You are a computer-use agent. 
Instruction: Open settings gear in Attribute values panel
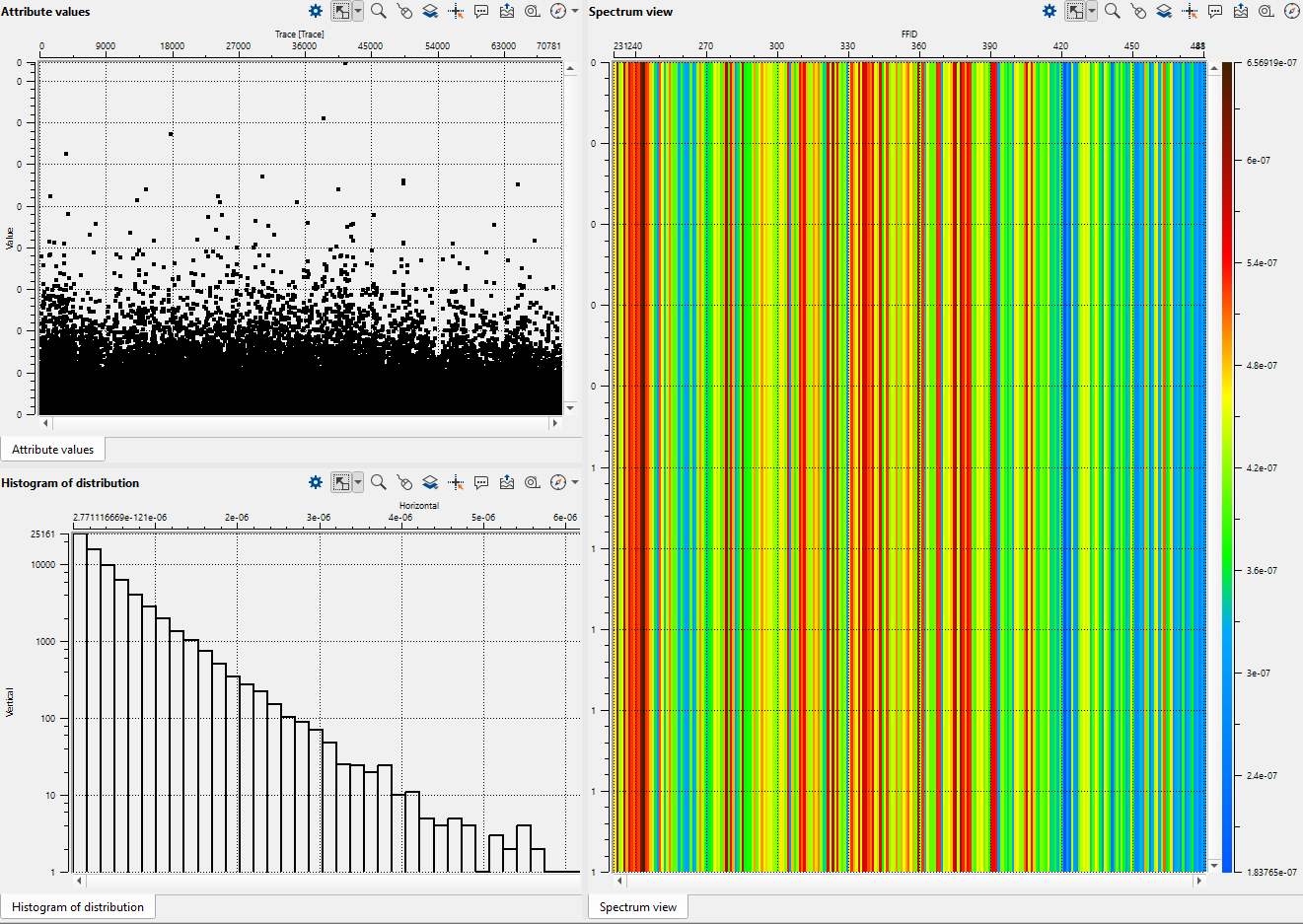pos(316,11)
